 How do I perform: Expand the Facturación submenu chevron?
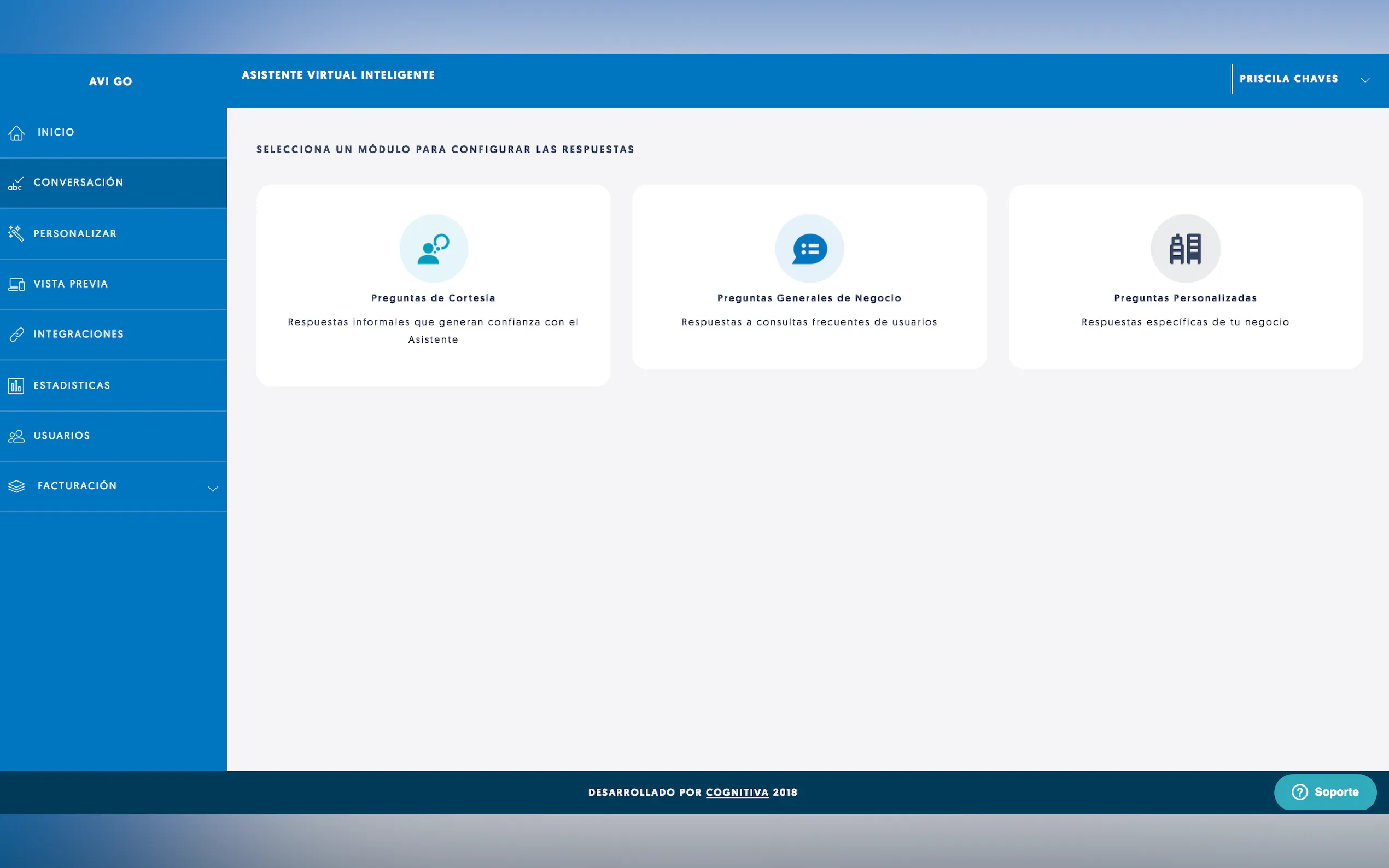[x=213, y=489]
